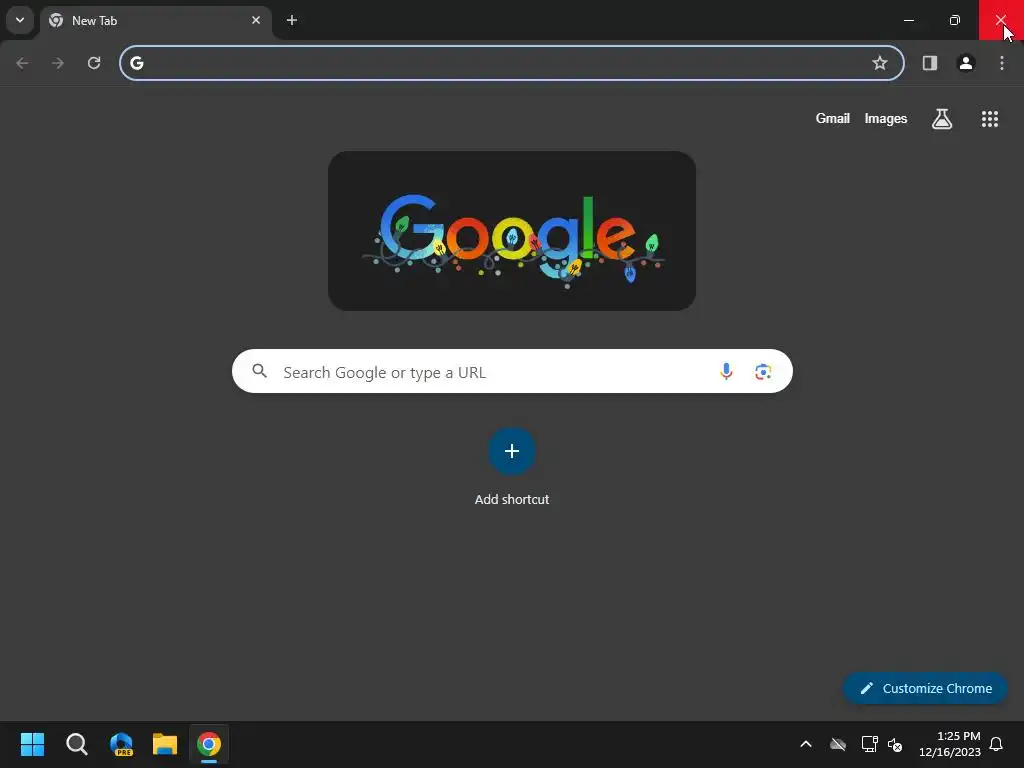
Task: Open the Google holiday lights doodle
Action: pyautogui.click(x=512, y=231)
